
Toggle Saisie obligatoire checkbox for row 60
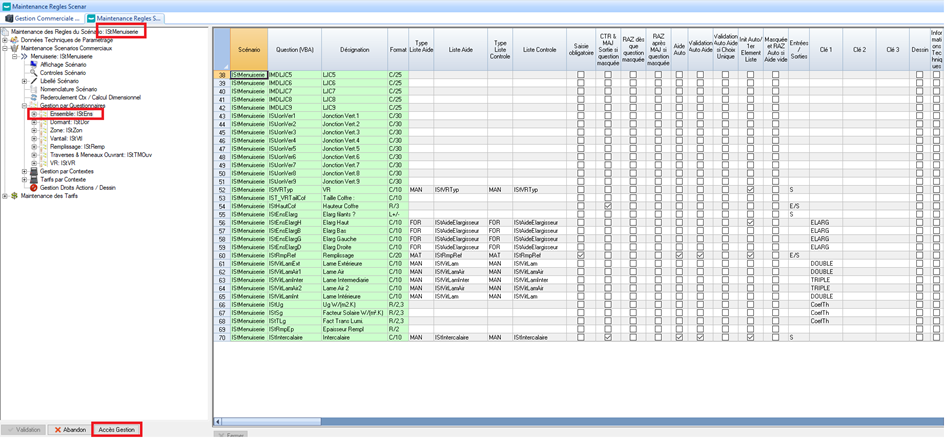pos(580,255)
